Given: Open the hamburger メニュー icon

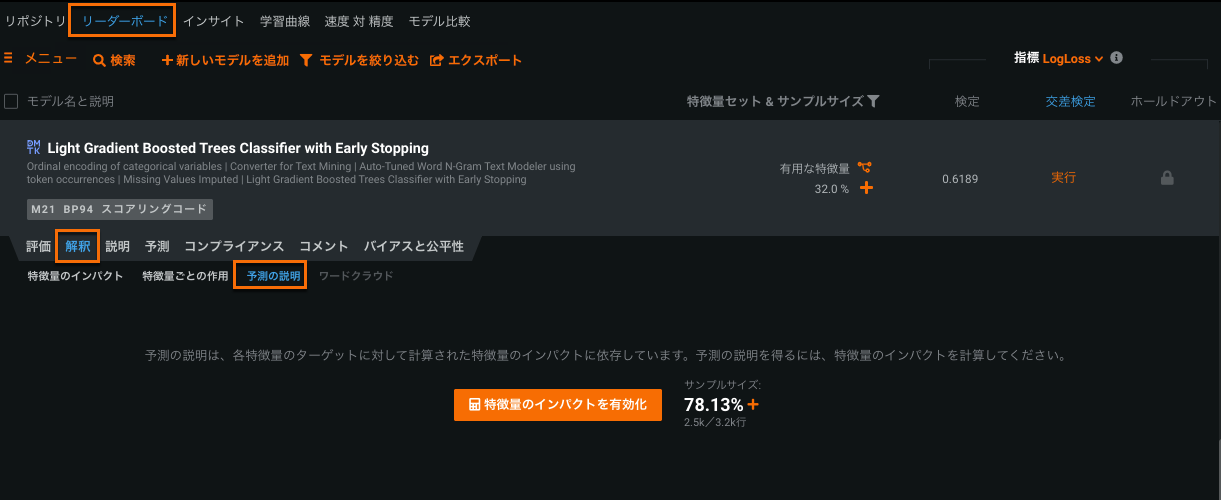Looking at the screenshot, I should (8, 59).
